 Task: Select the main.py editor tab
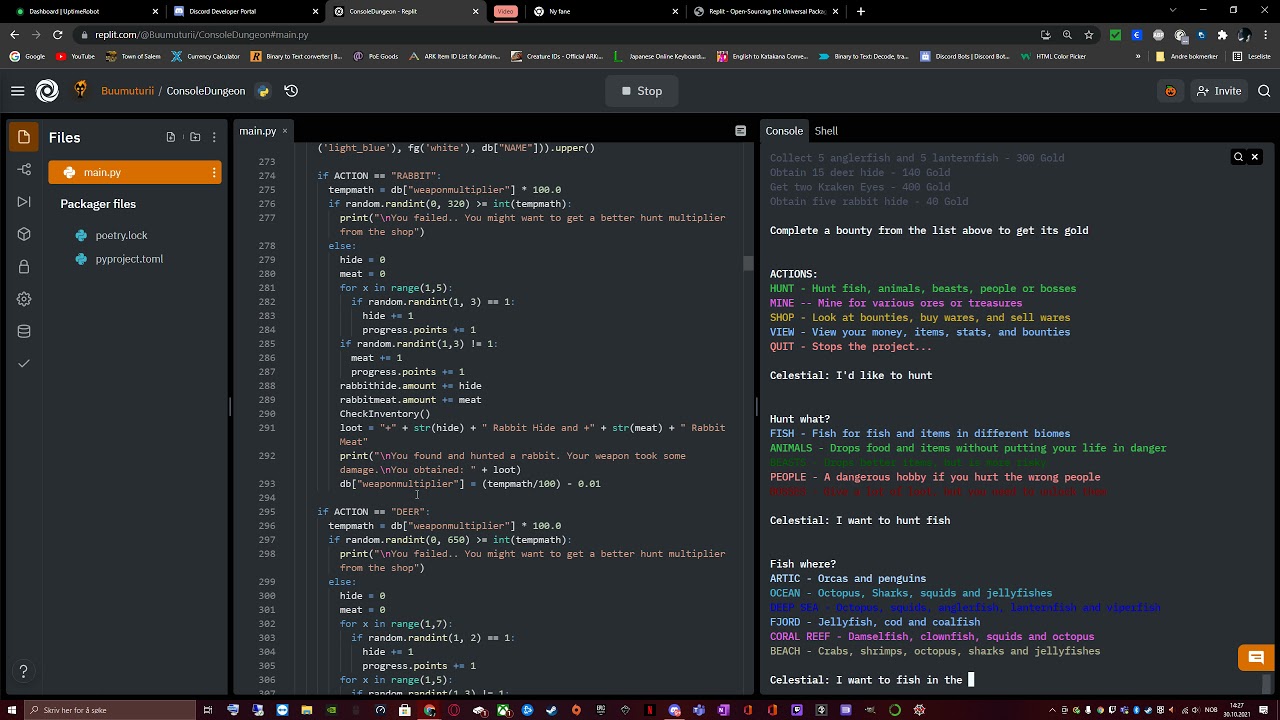(x=257, y=131)
